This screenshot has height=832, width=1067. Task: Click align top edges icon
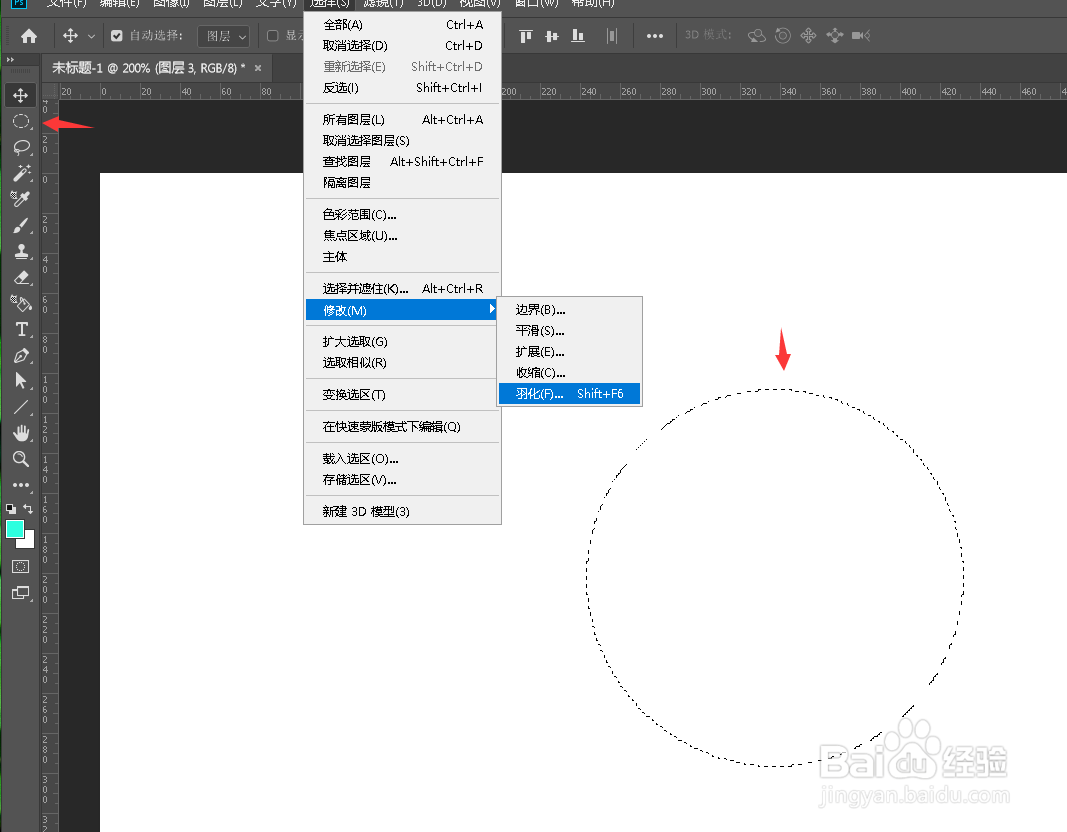point(525,35)
